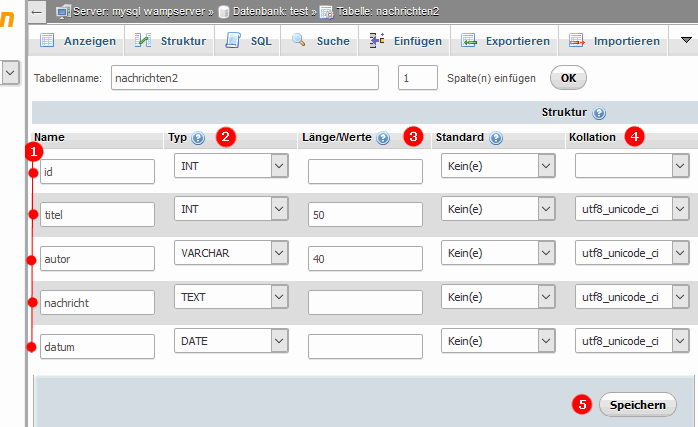Click the autor name field
The image size is (698, 427).
[97, 259]
